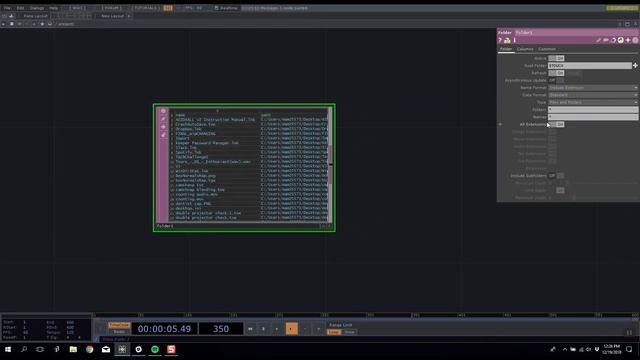
Task: Reset timeline to start
Action: [x=250, y=329]
